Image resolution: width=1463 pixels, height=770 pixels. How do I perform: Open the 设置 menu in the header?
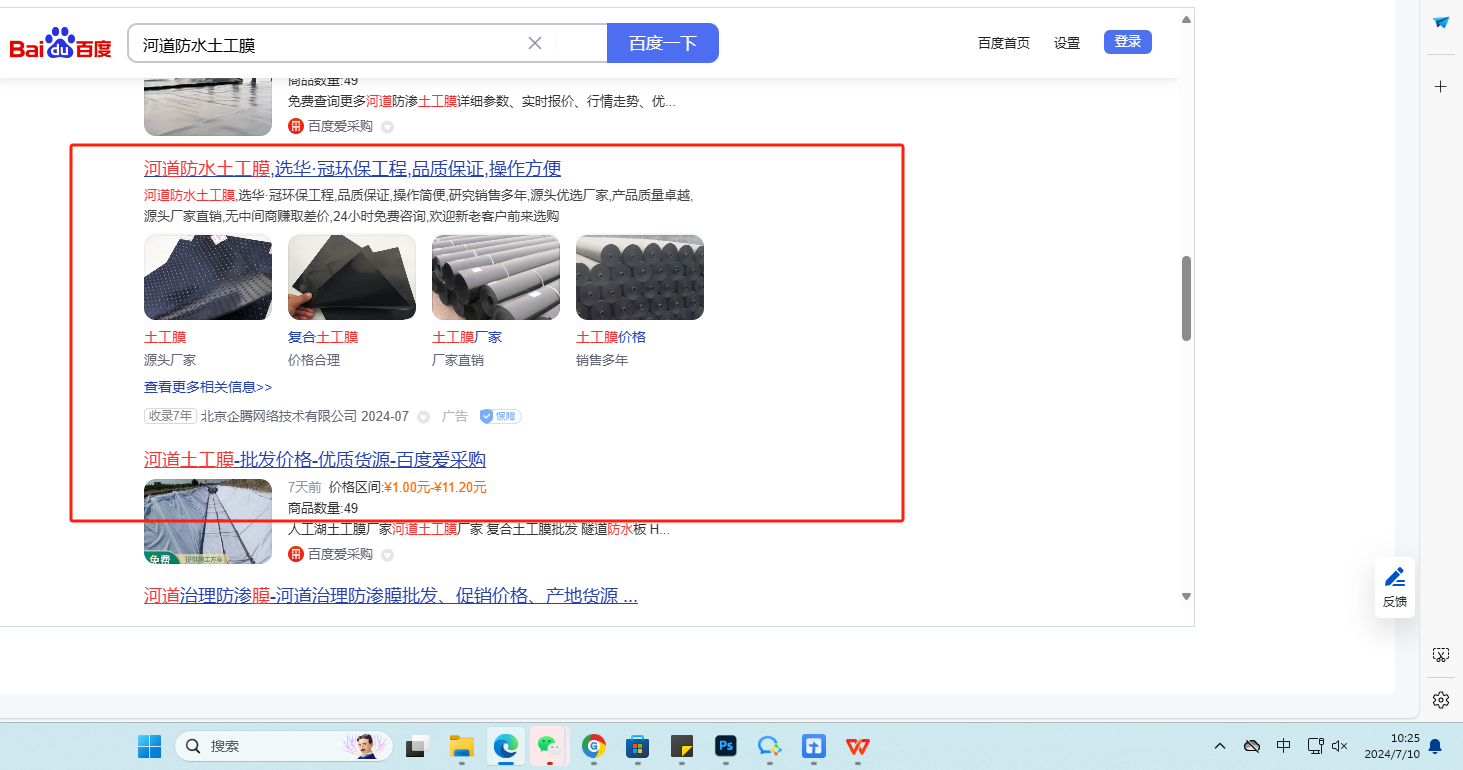tap(1067, 43)
